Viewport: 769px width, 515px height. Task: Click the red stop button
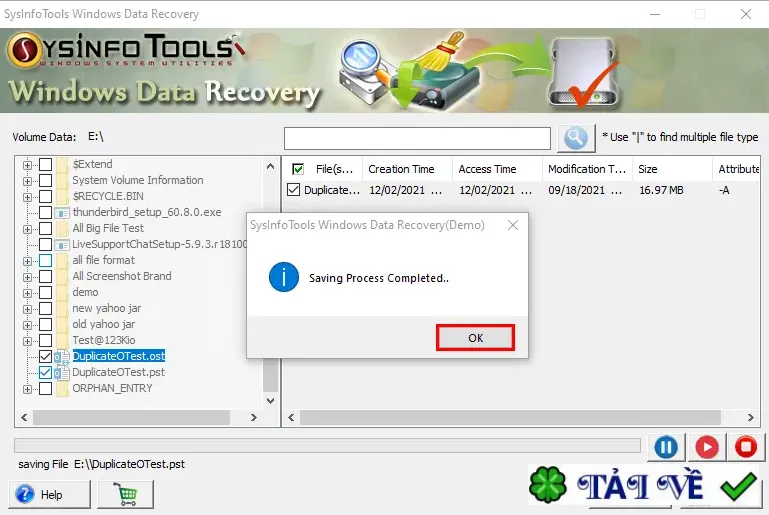(x=746, y=447)
